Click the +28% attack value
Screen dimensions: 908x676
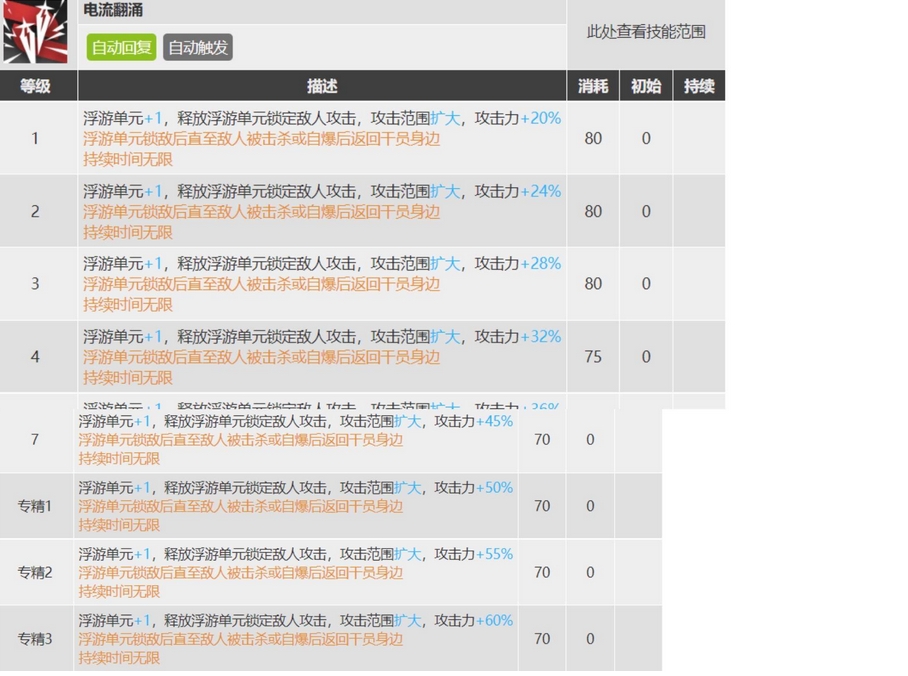(540, 264)
